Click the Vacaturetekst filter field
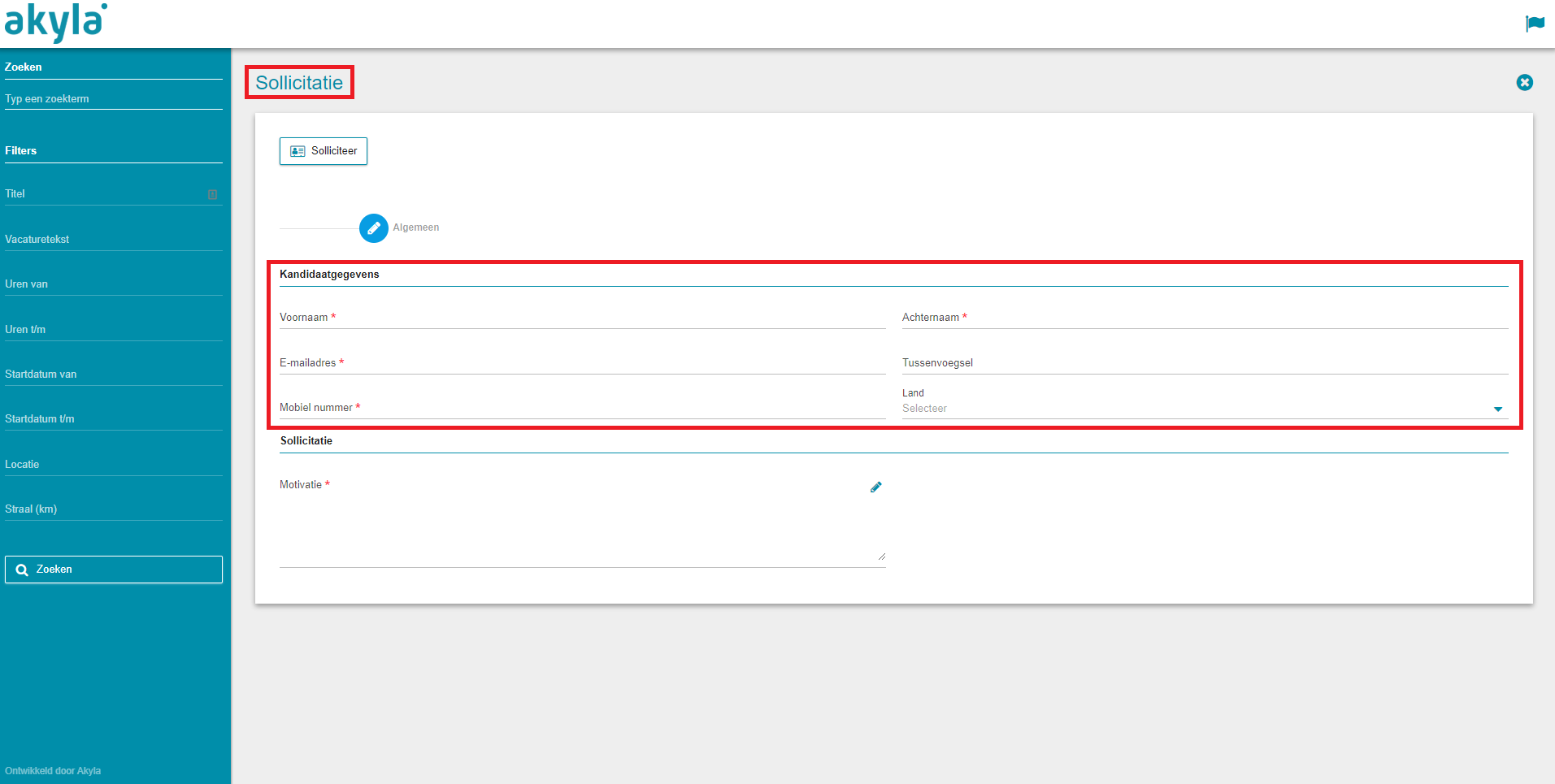 coord(114,240)
